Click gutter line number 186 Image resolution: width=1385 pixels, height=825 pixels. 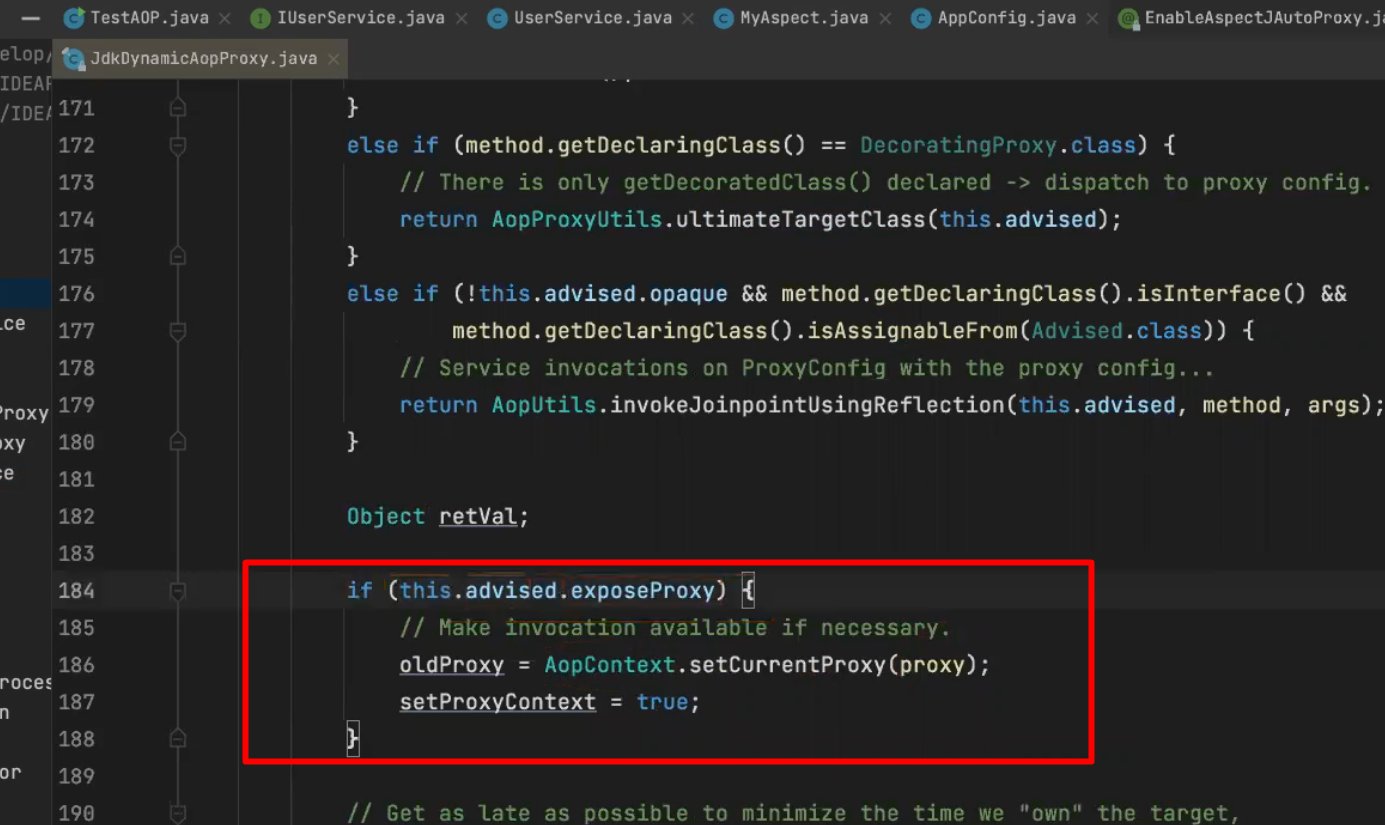77,665
